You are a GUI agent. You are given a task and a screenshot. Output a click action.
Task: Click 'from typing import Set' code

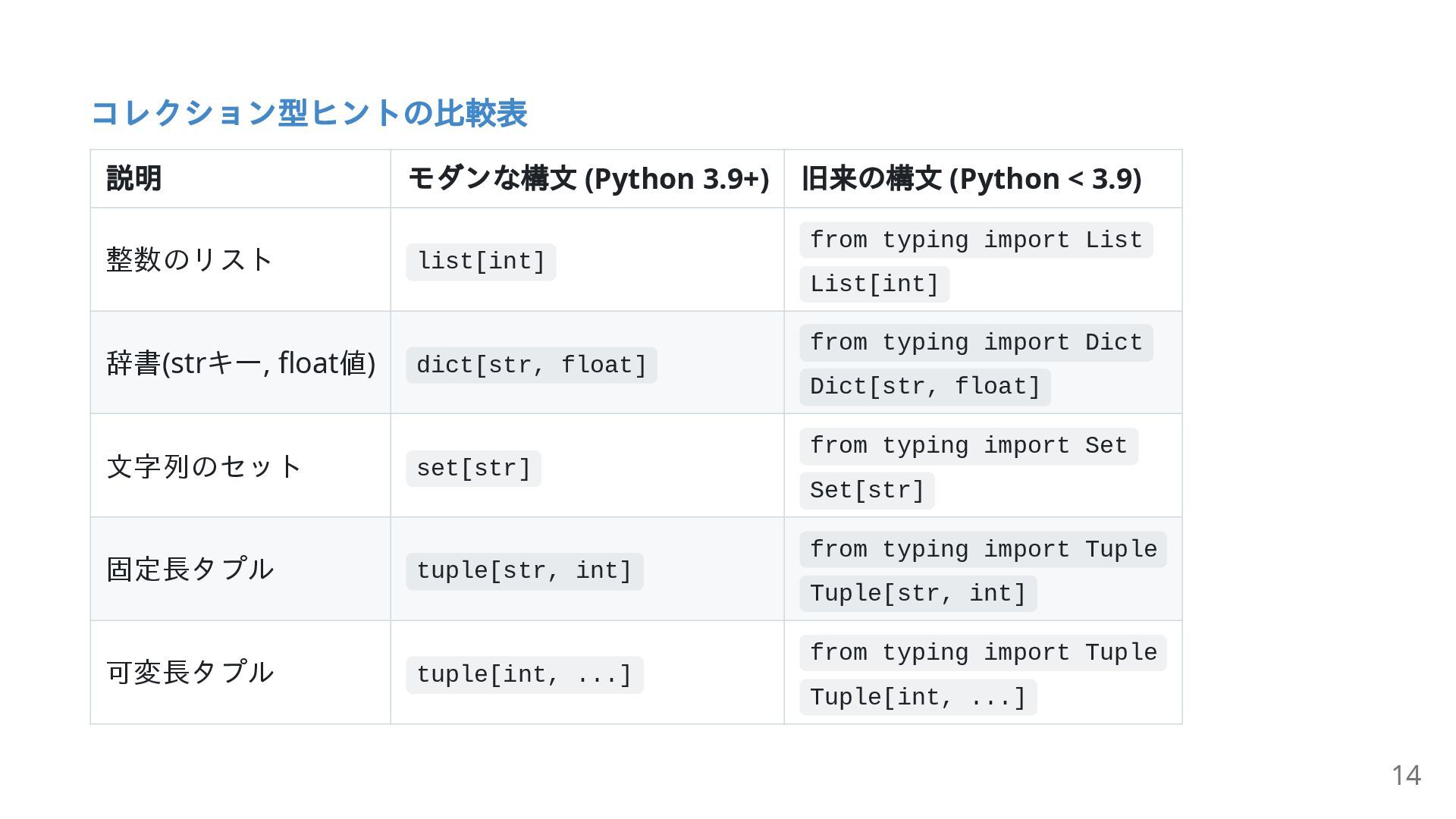(968, 446)
